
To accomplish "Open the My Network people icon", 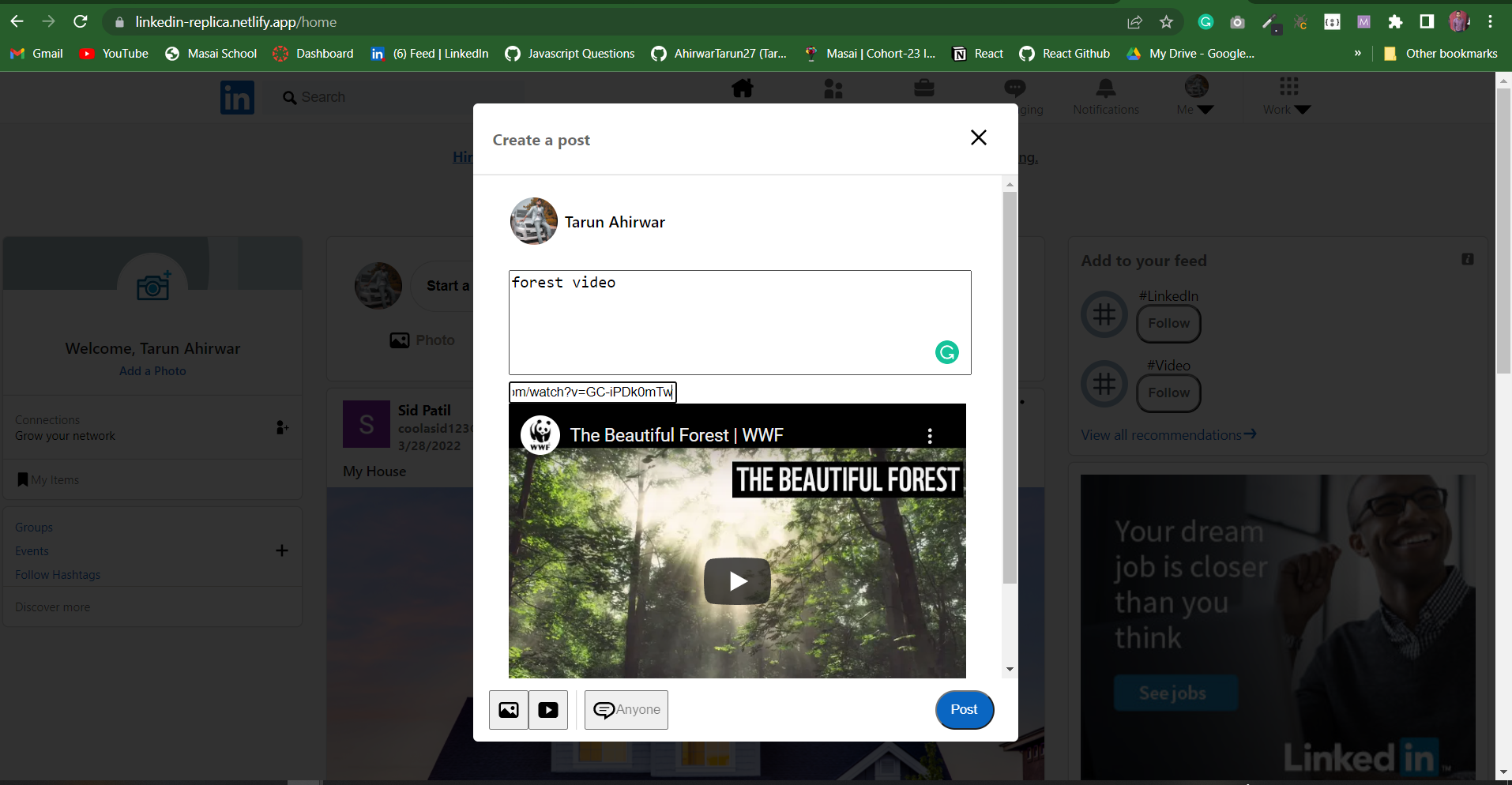I will pyautogui.click(x=833, y=88).
